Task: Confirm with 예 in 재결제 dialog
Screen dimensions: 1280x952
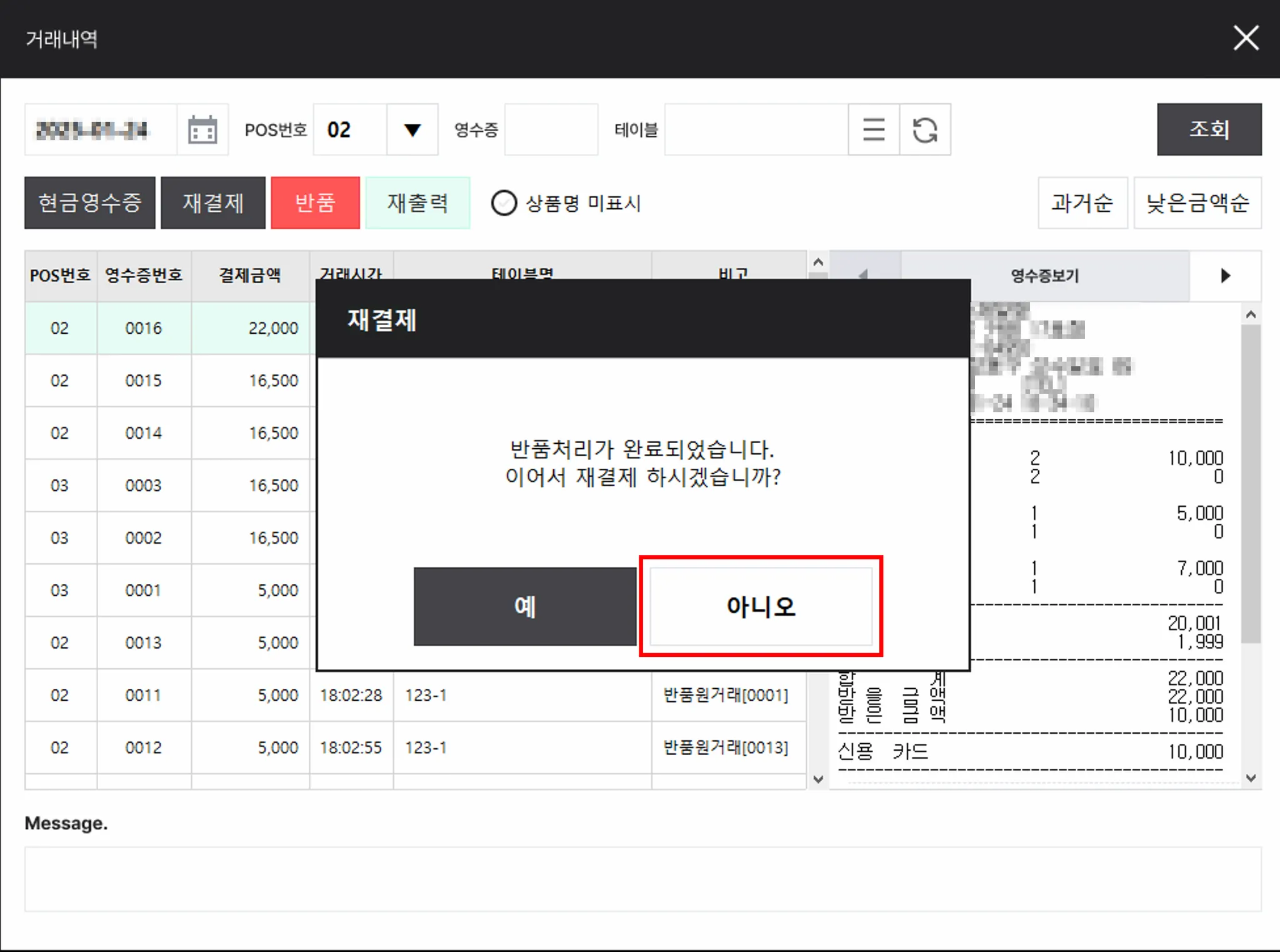Action: [x=524, y=606]
